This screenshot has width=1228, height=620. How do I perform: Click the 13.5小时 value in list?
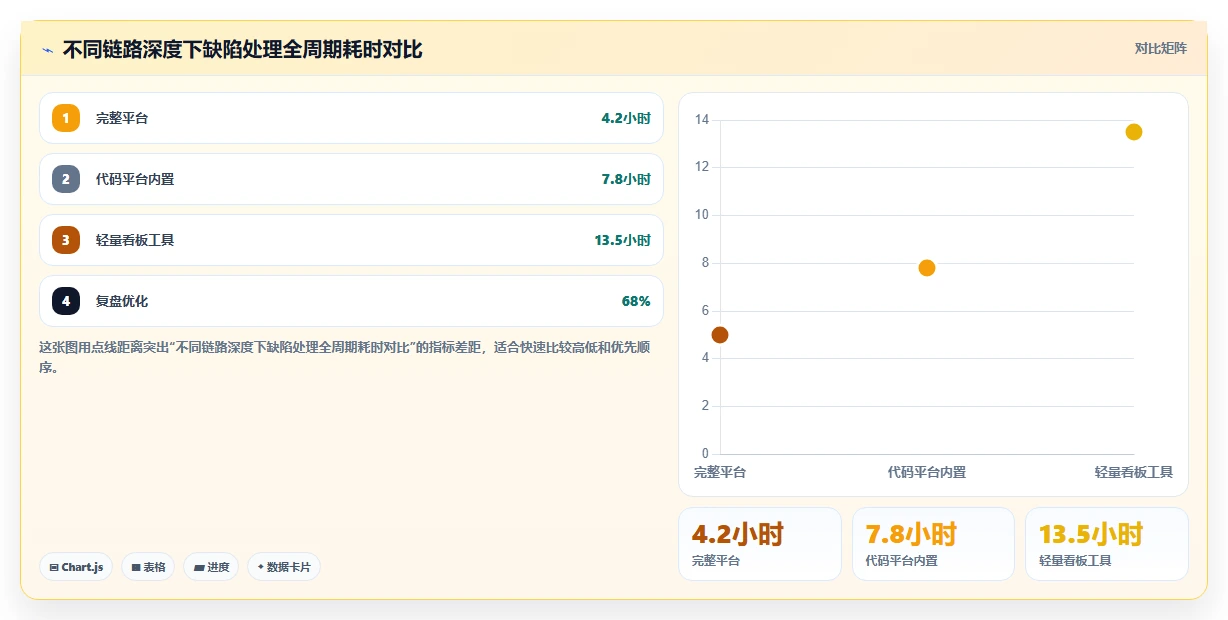point(622,240)
